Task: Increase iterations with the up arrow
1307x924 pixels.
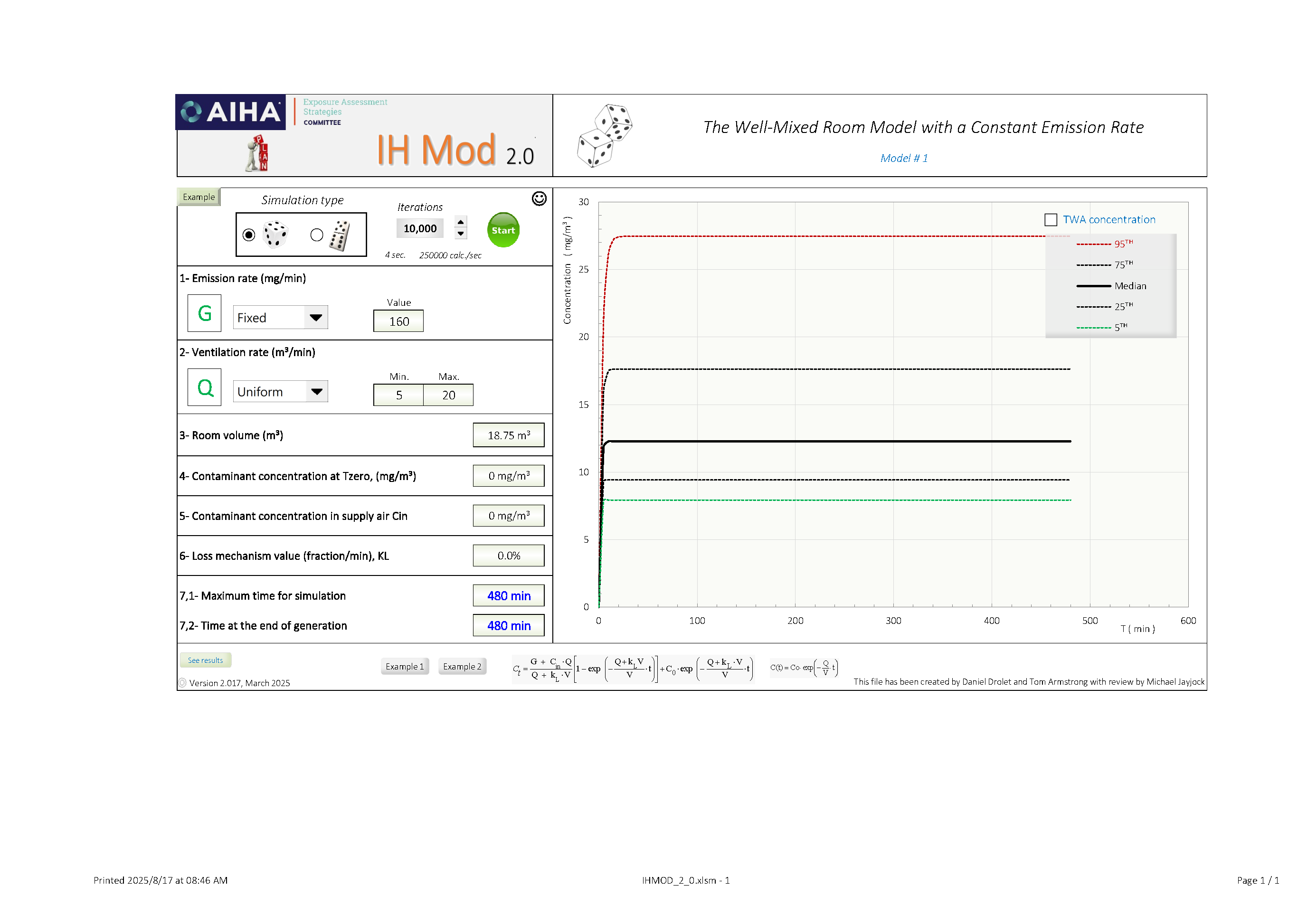Action: [x=461, y=223]
